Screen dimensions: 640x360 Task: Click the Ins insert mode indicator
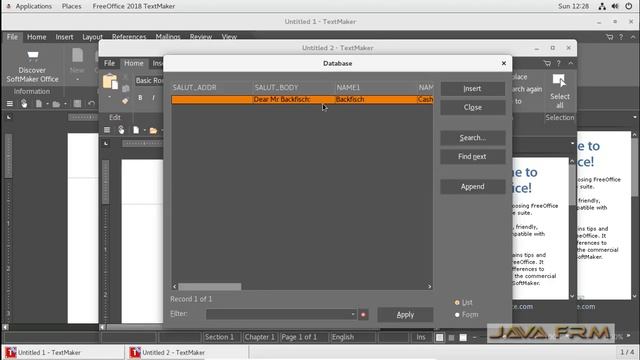pyautogui.click(x=421, y=337)
